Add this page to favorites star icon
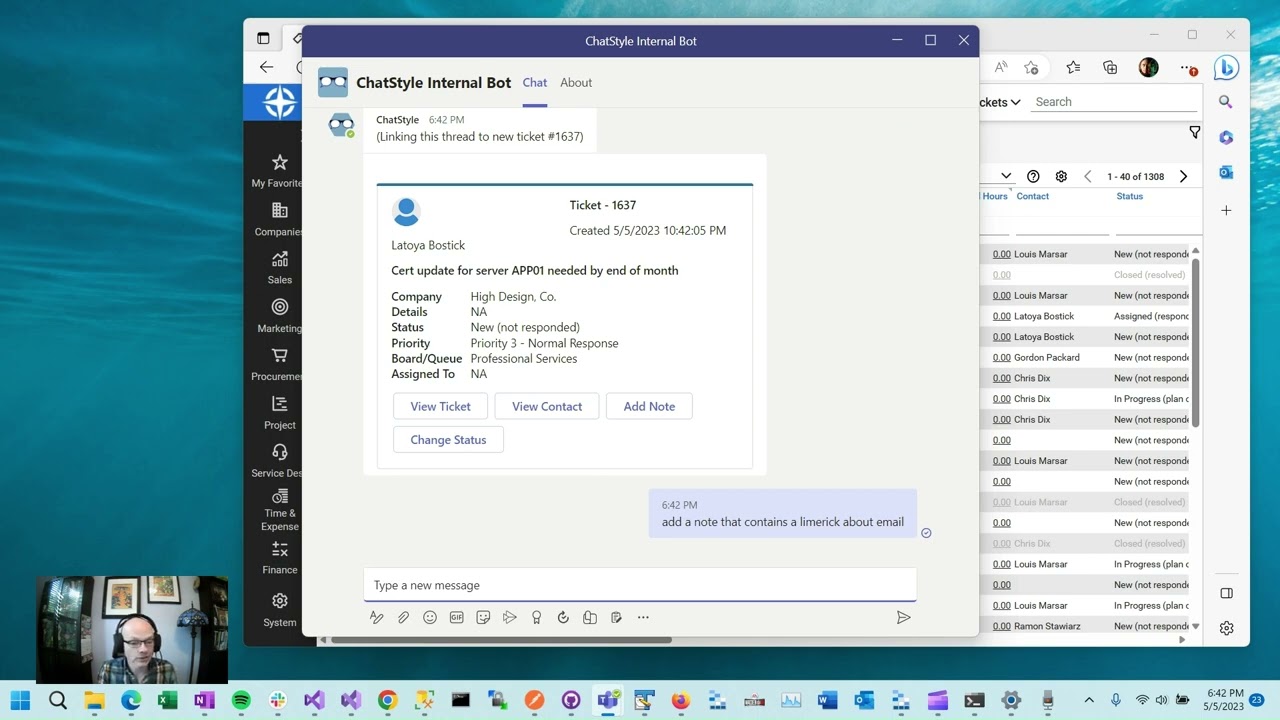This screenshot has height=720, width=1280. [x=1031, y=67]
